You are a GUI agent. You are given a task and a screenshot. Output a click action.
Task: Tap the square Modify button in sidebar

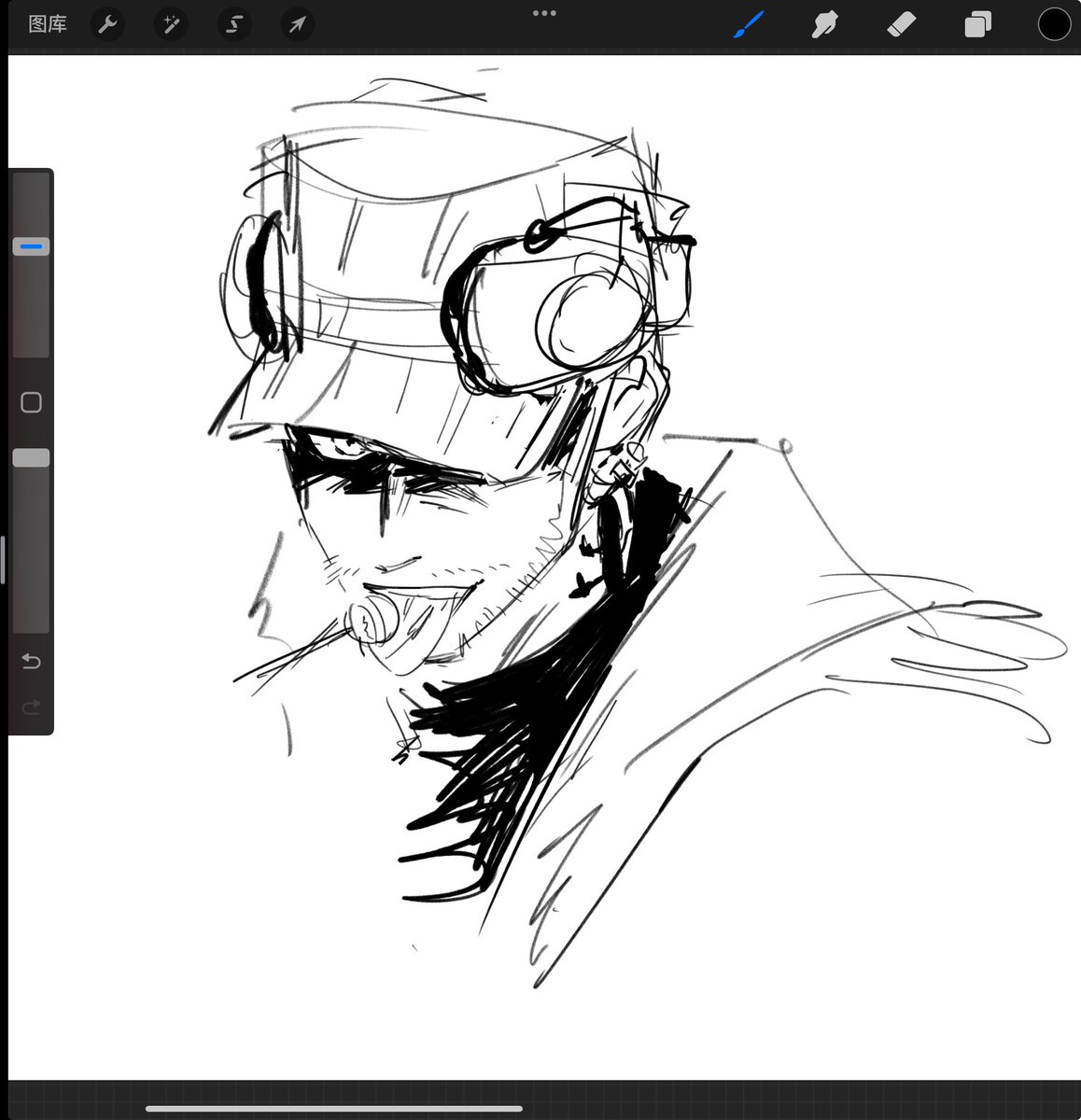[x=31, y=402]
